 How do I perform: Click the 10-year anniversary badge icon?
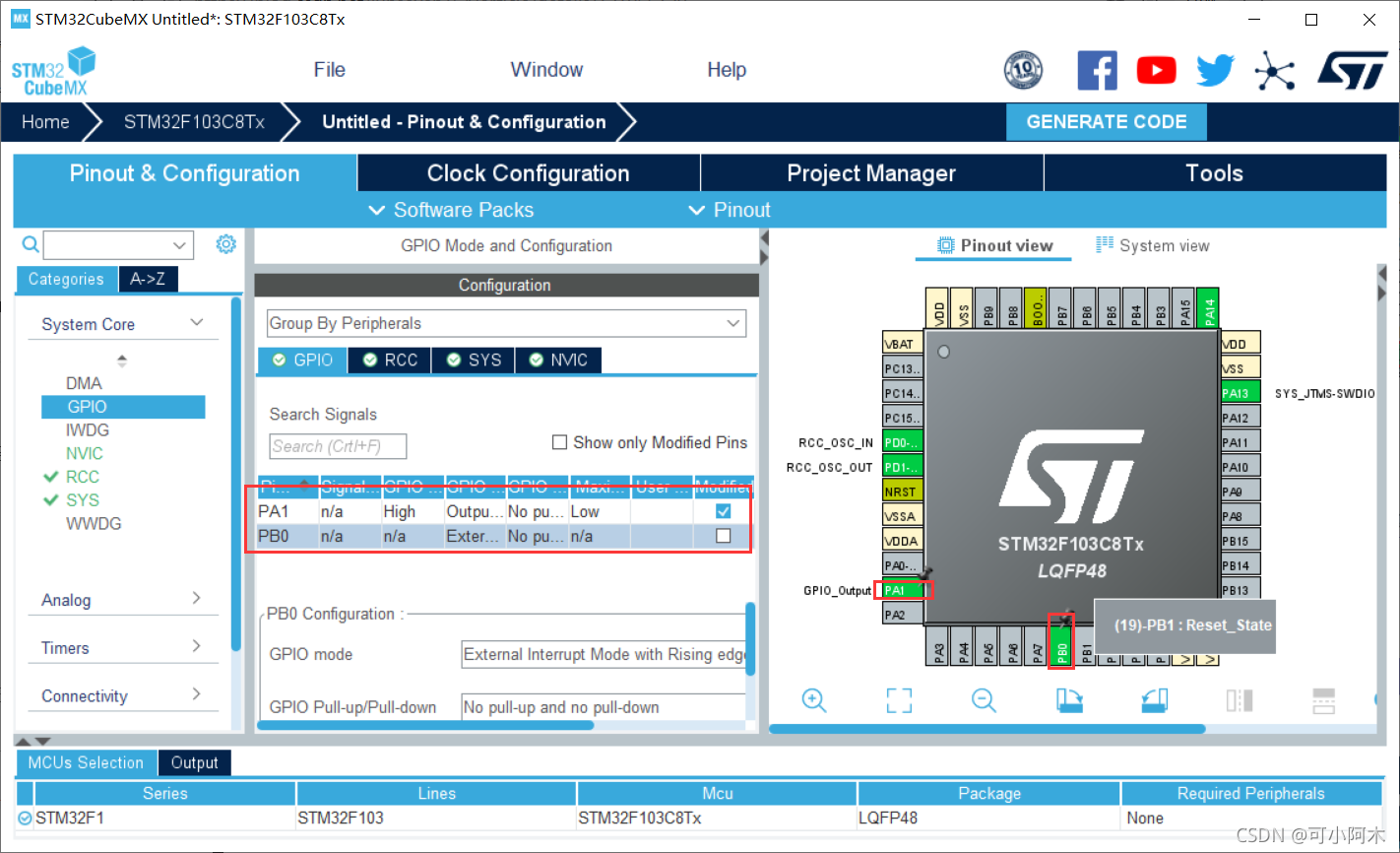tap(1023, 70)
